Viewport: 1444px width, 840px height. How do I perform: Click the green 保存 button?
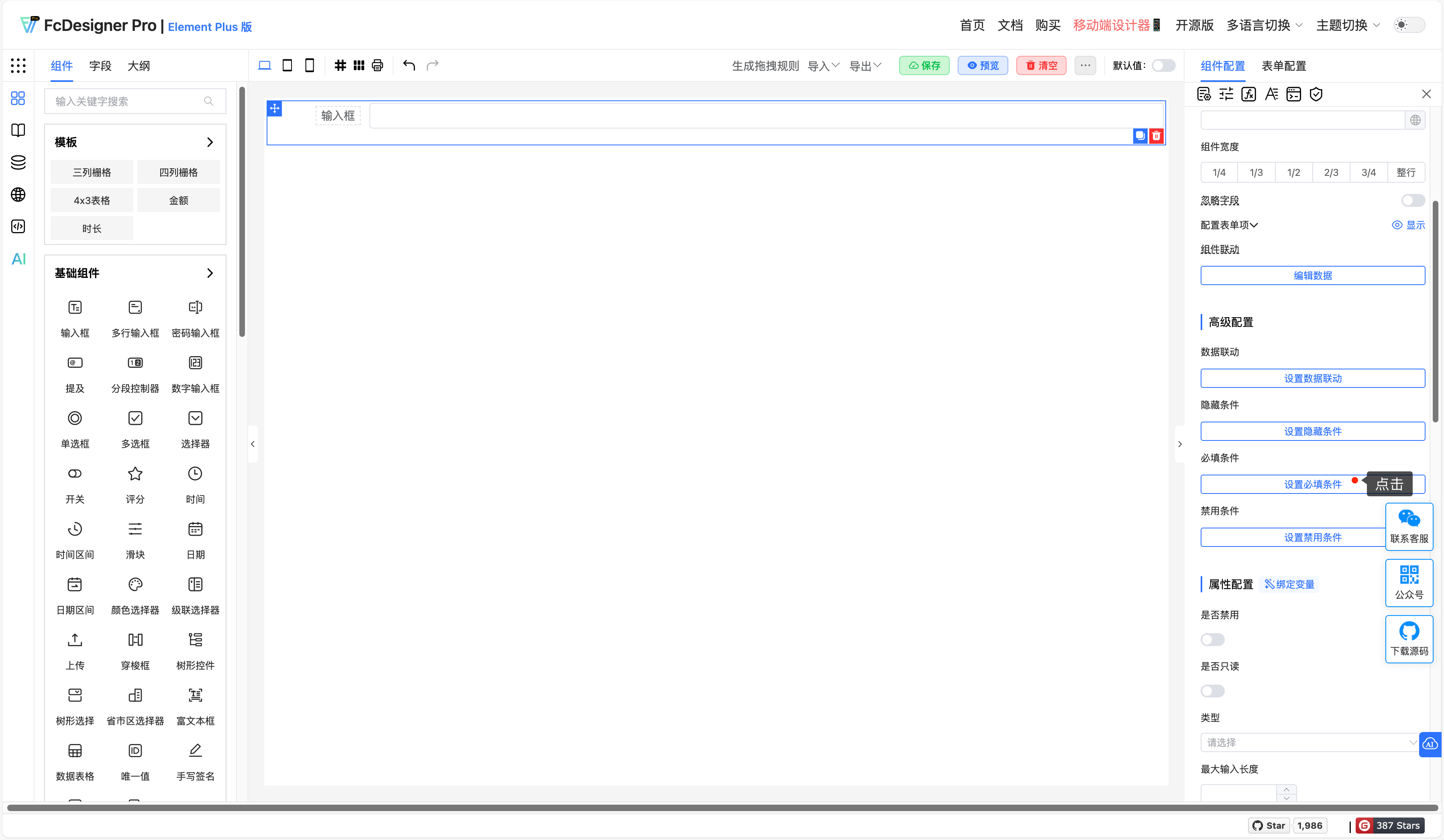[x=924, y=65]
